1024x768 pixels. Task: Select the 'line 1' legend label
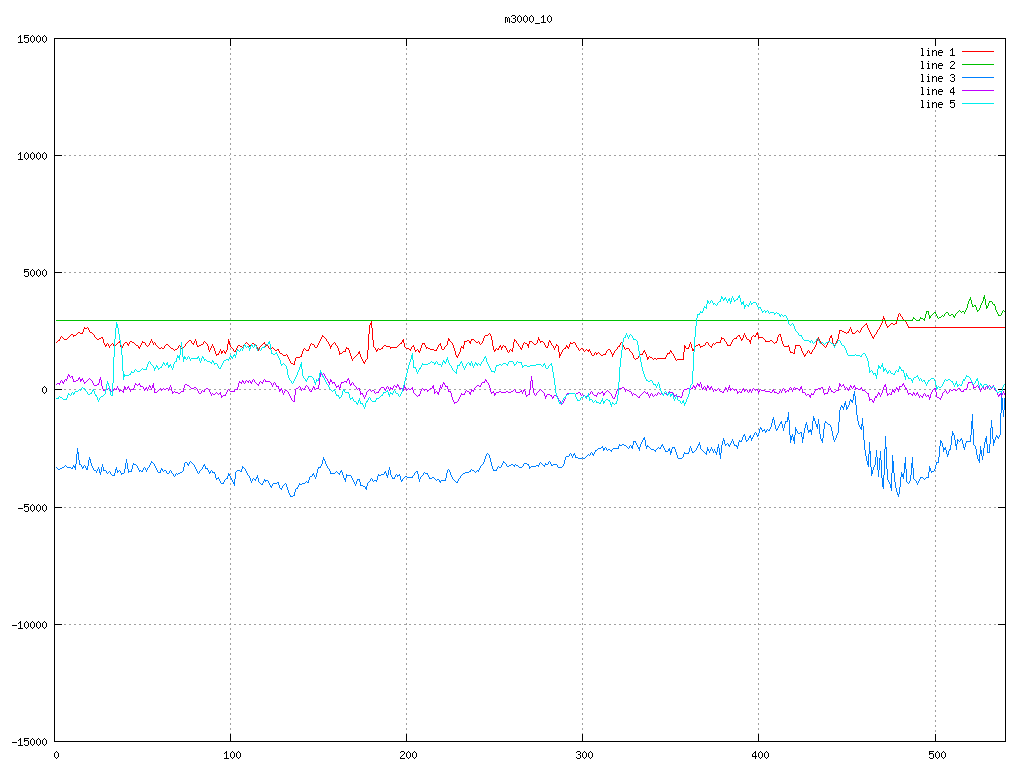click(937, 52)
